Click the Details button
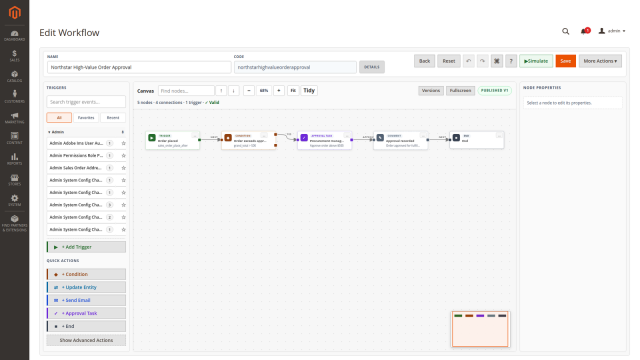Viewport: 640px width, 360px height. pos(371,67)
